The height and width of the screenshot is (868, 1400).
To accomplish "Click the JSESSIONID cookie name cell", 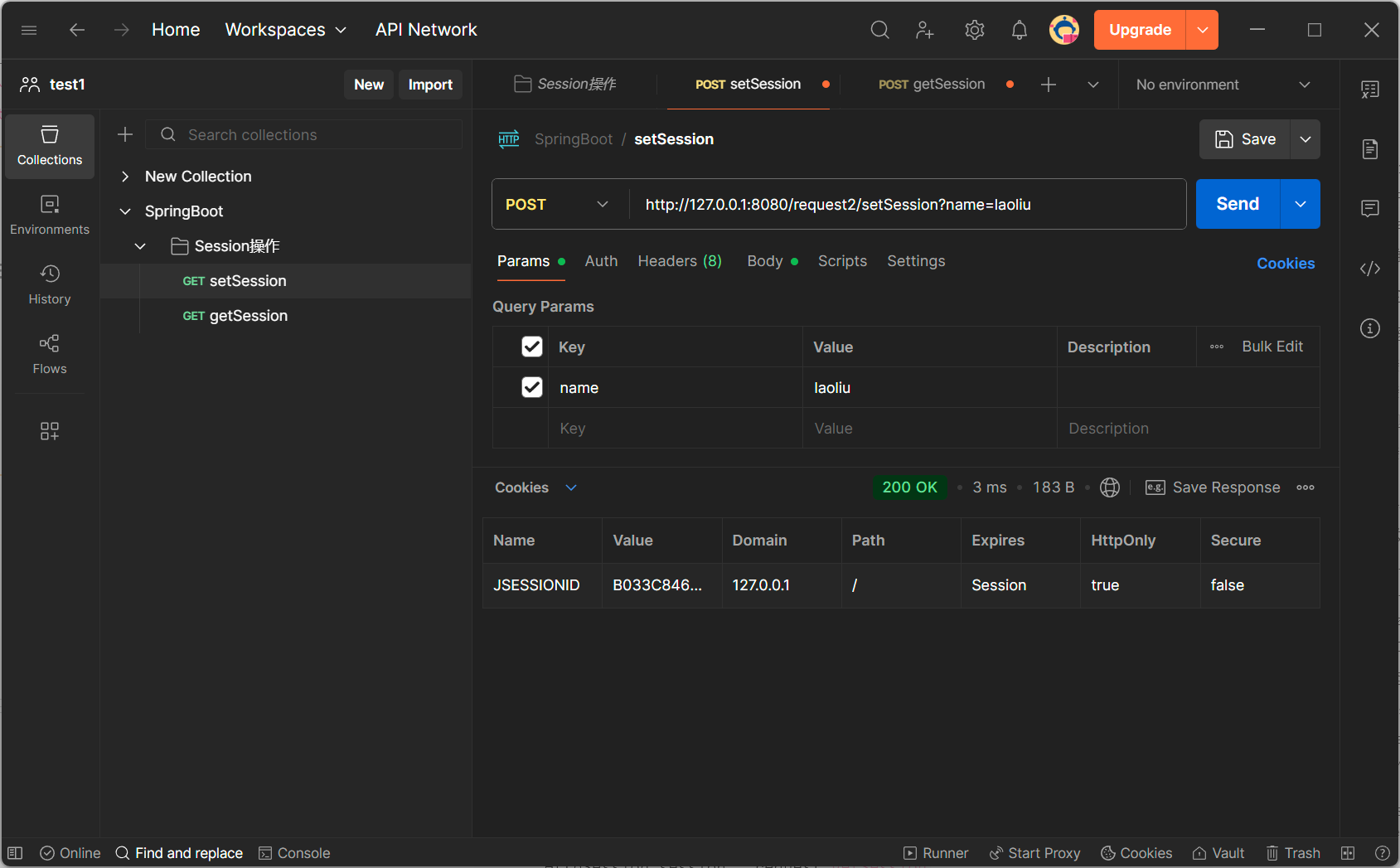I will pos(542,585).
